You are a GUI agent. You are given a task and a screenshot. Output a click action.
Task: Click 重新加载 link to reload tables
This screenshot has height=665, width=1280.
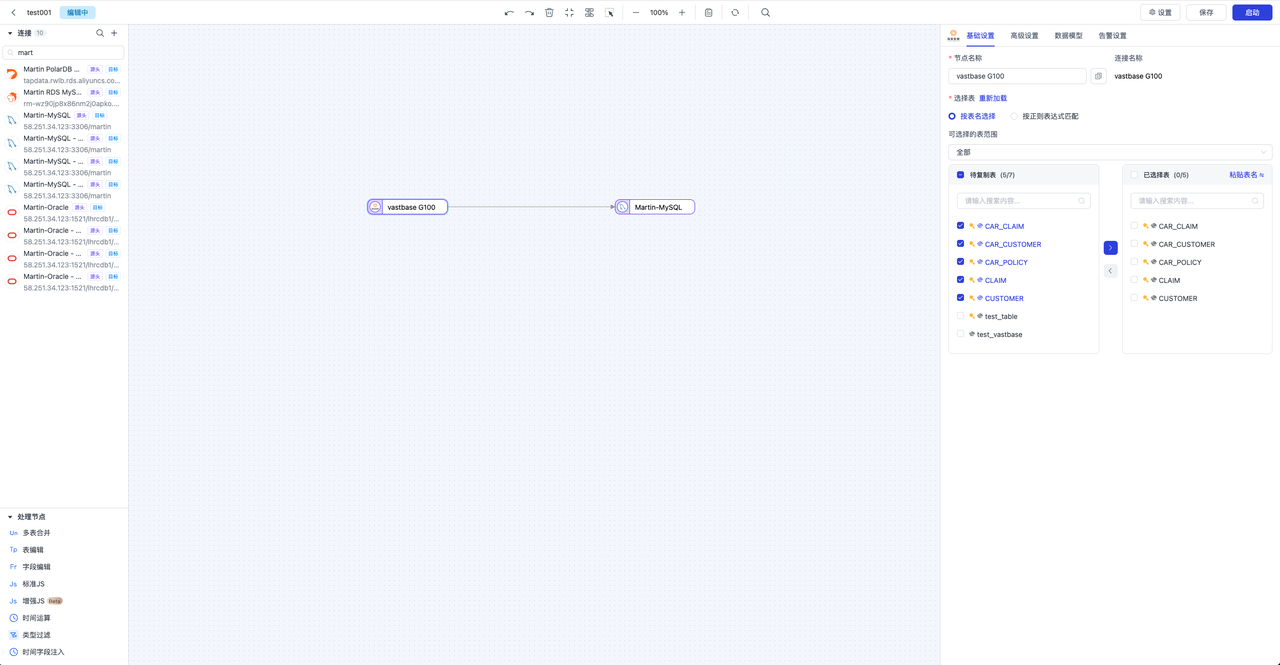(993, 99)
